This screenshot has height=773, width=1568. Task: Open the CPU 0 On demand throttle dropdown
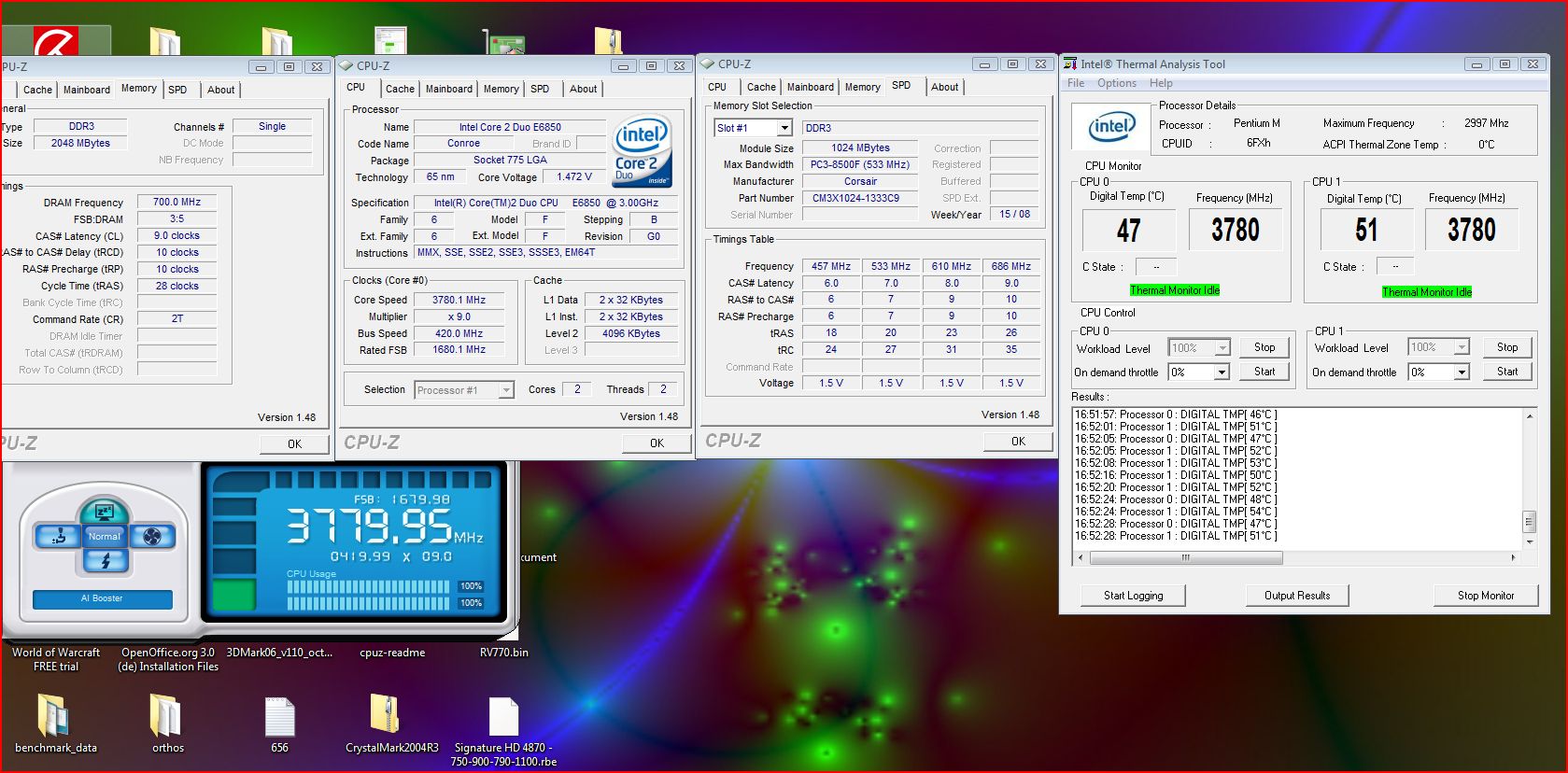coord(1222,372)
